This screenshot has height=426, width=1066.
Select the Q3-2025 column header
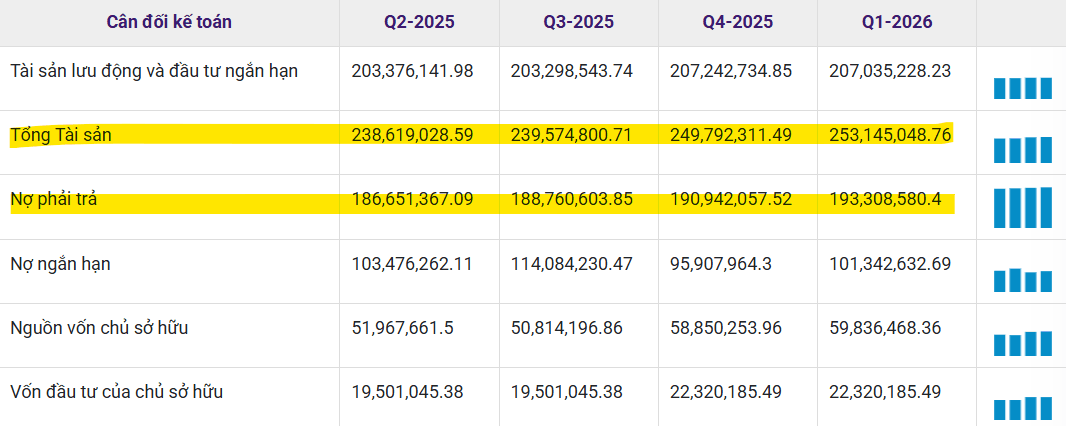579,22
